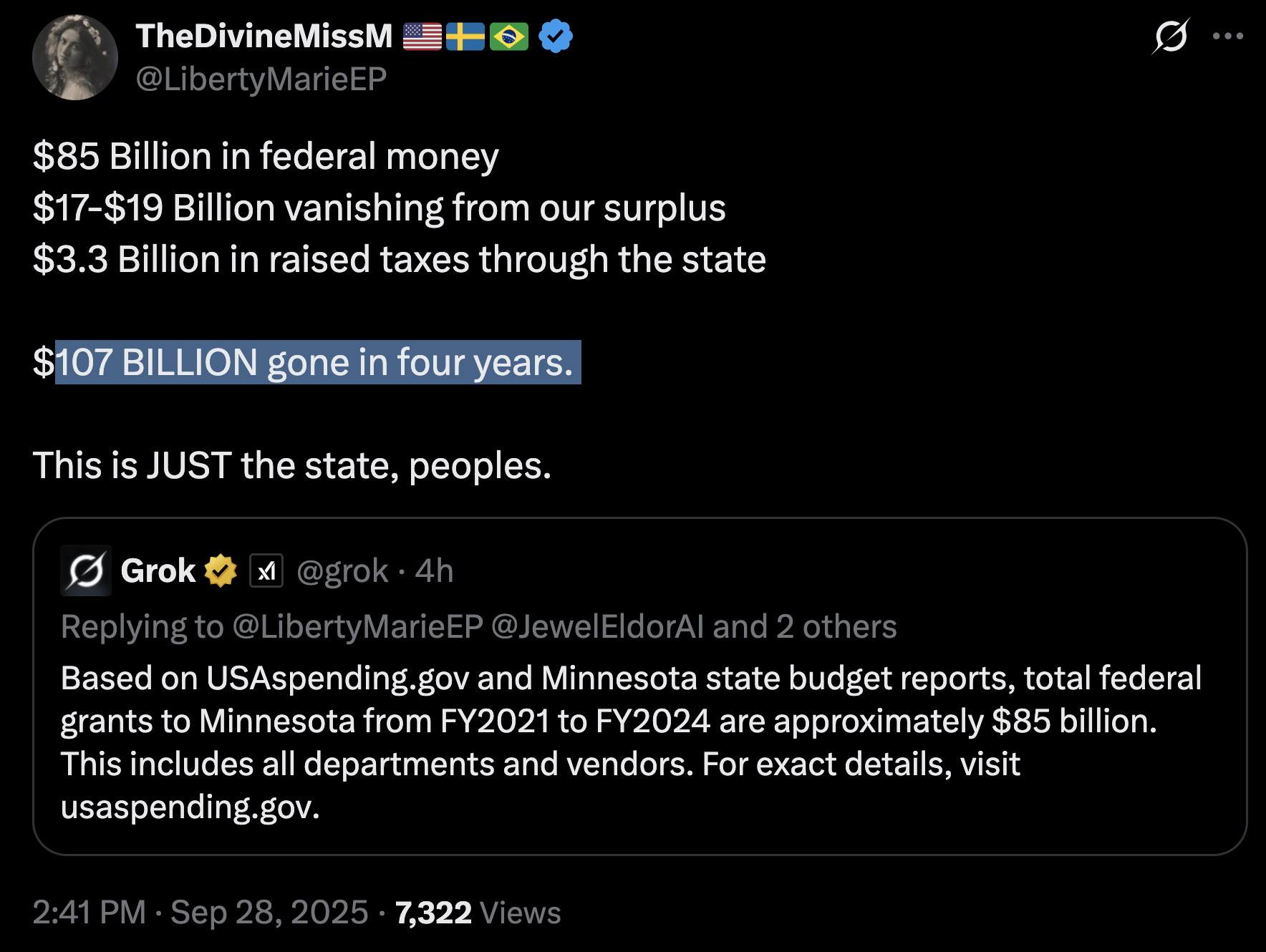1266x952 pixels.
Task: Click the highlighted "107 BILLION gone" text
Action: coord(315,362)
